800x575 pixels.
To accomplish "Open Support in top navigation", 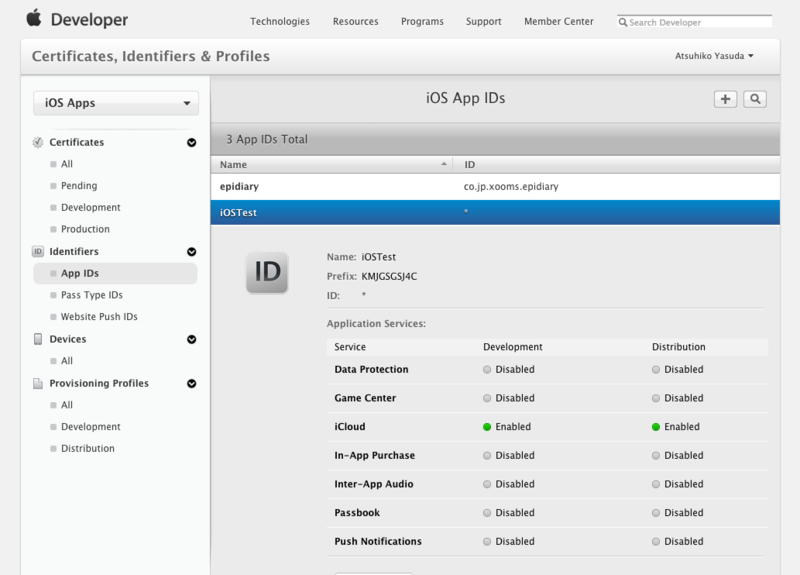I will 483,21.
